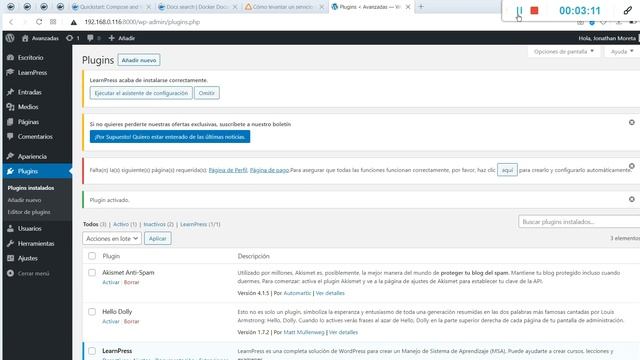Open Acciones en lote dropdown

(x=112, y=238)
